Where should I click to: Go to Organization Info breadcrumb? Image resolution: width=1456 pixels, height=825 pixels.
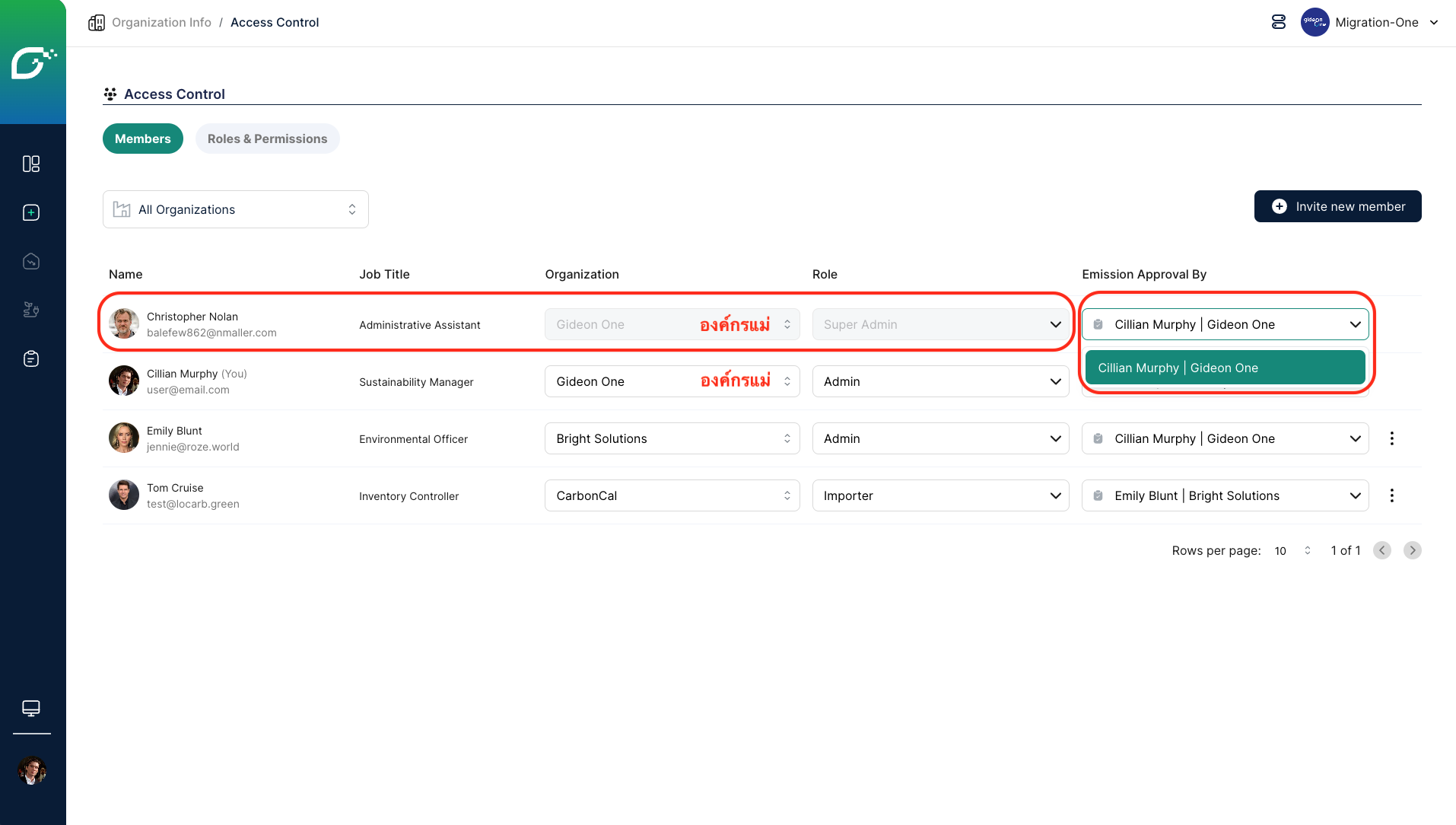[x=161, y=22]
